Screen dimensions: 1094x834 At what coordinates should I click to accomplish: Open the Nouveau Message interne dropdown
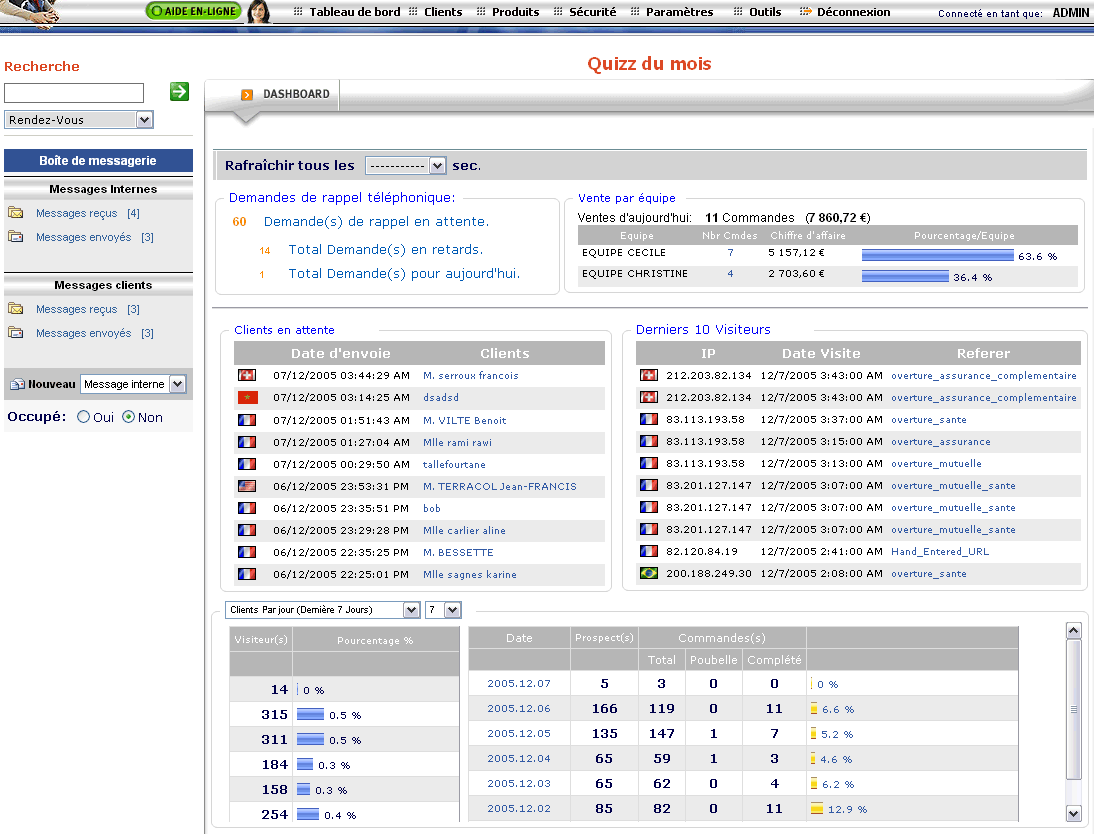point(133,384)
